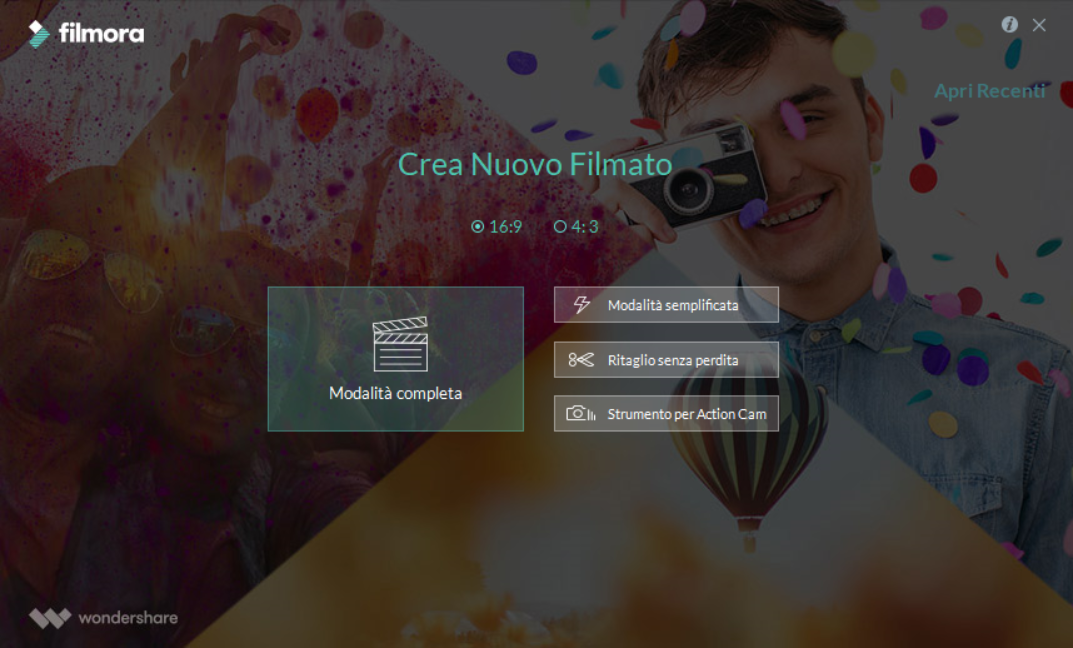This screenshot has width=1073, height=648.
Task: Open Ritaglio senza perdita tool
Action: [x=667, y=360]
